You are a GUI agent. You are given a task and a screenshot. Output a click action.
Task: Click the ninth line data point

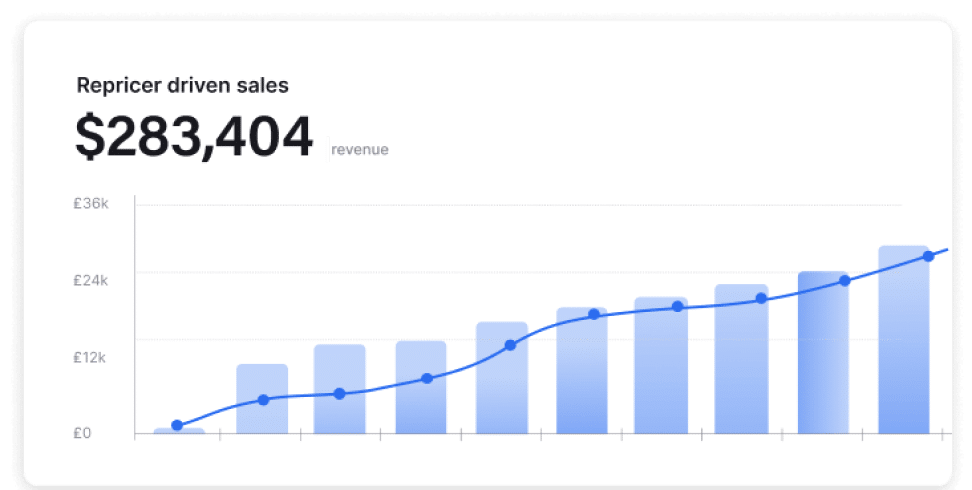point(845,281)
